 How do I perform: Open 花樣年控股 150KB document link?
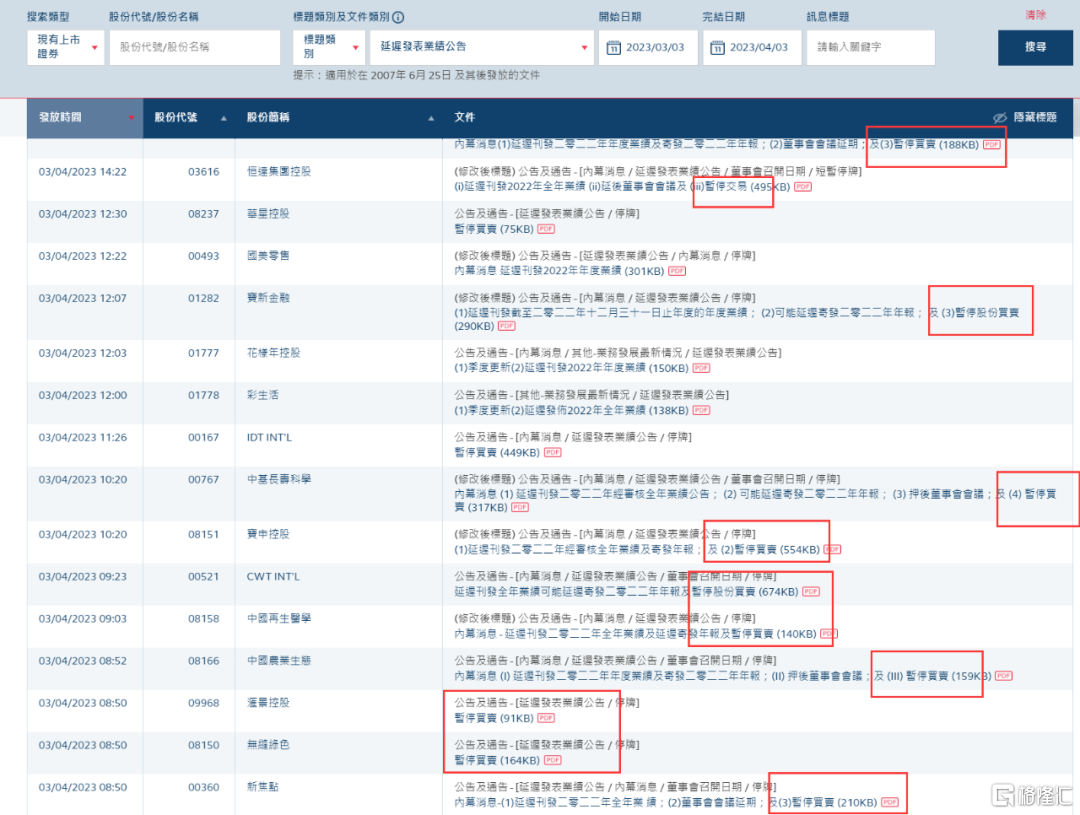[571, 368]
